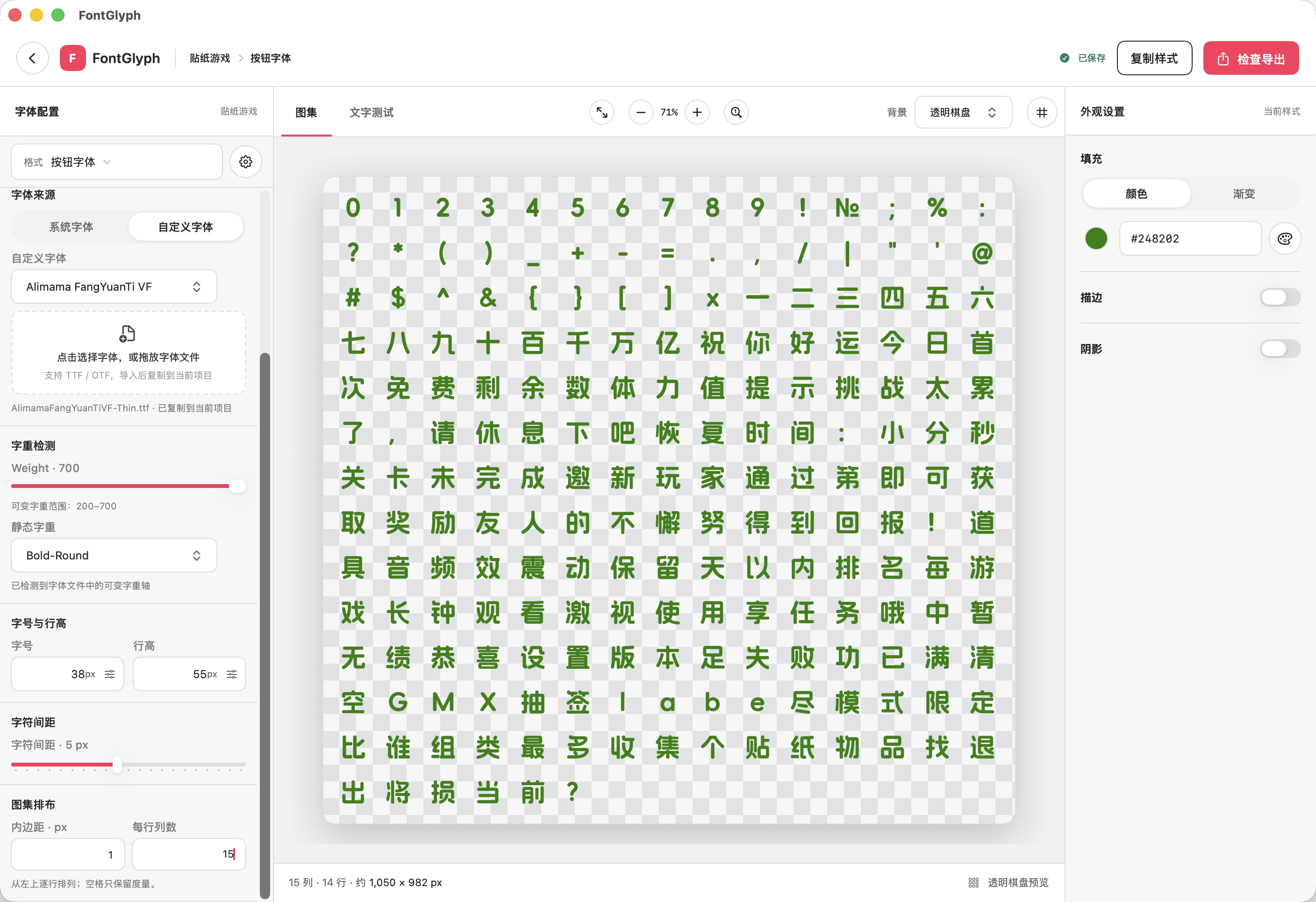Image resolution: width=1316 pixels, height=902 pixels.
Task: Enable the 描边 stroke switch
Action: 1280,297
